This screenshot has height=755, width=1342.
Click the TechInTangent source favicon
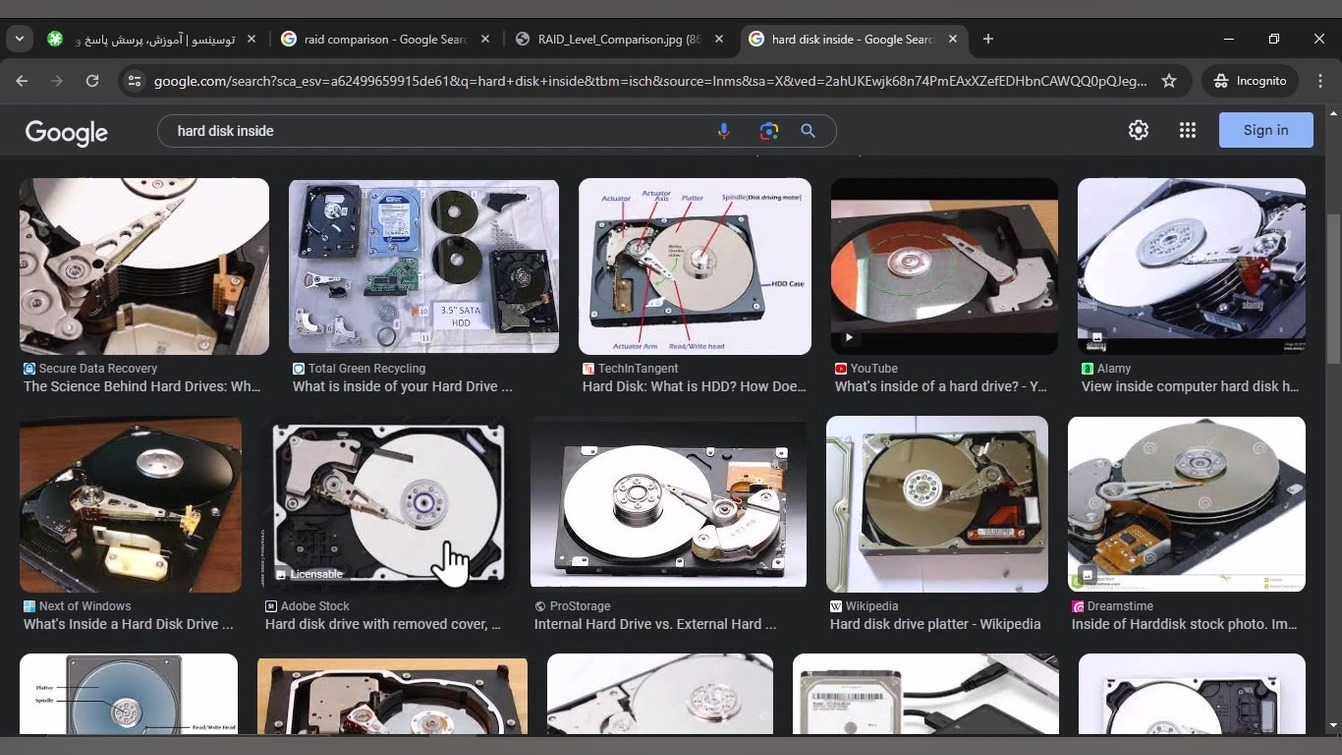(x=588, y=369)
